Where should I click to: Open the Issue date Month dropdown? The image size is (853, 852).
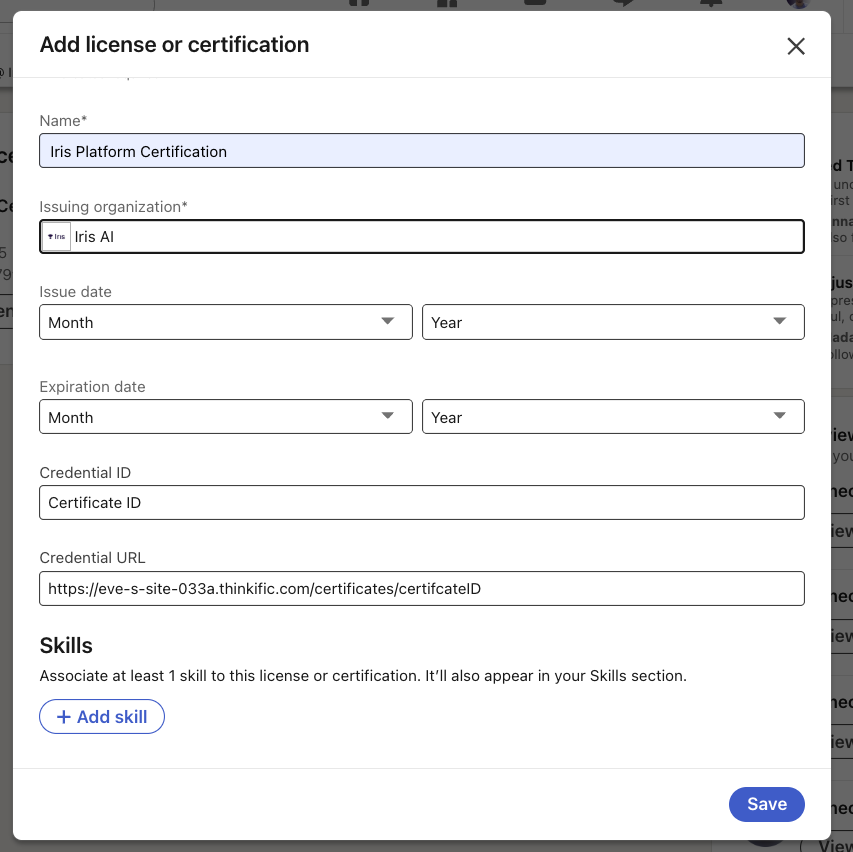coord(226,322)
